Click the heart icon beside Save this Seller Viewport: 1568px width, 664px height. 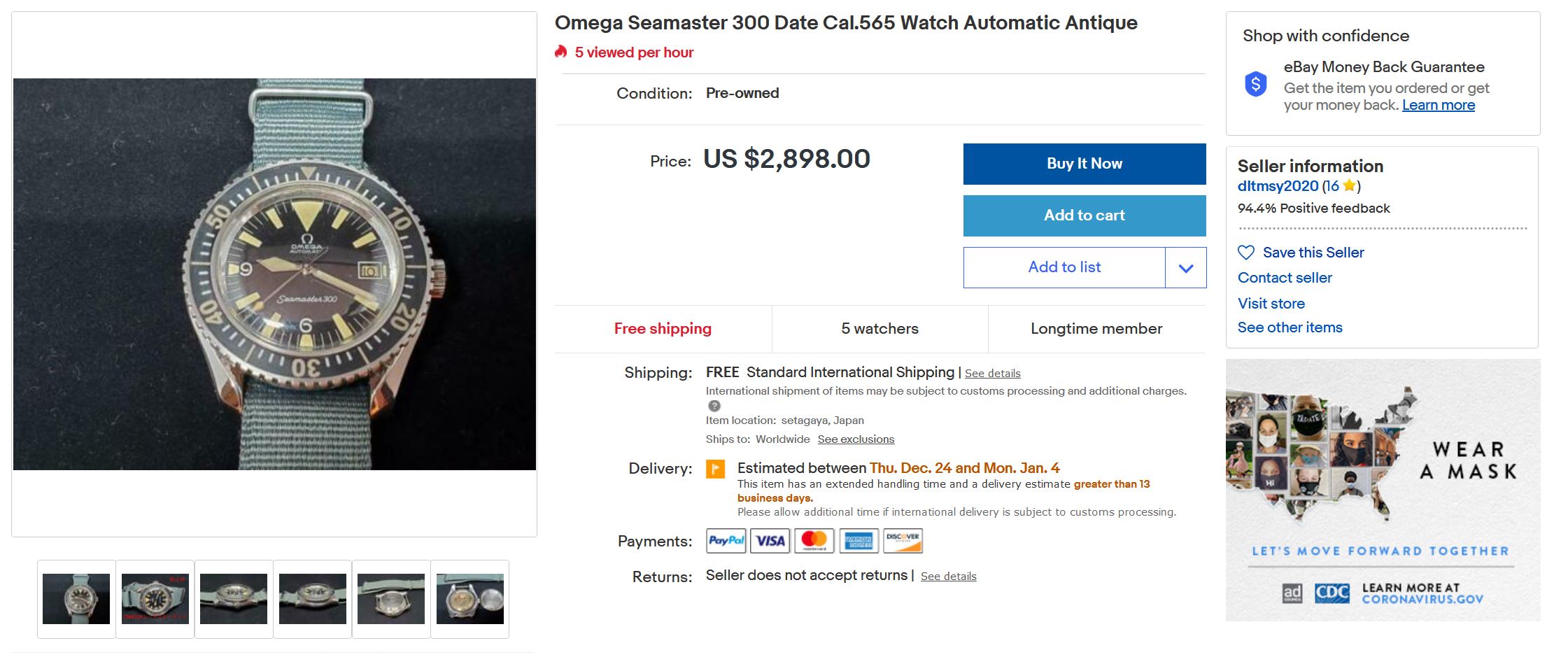(x=1246, y=253)
